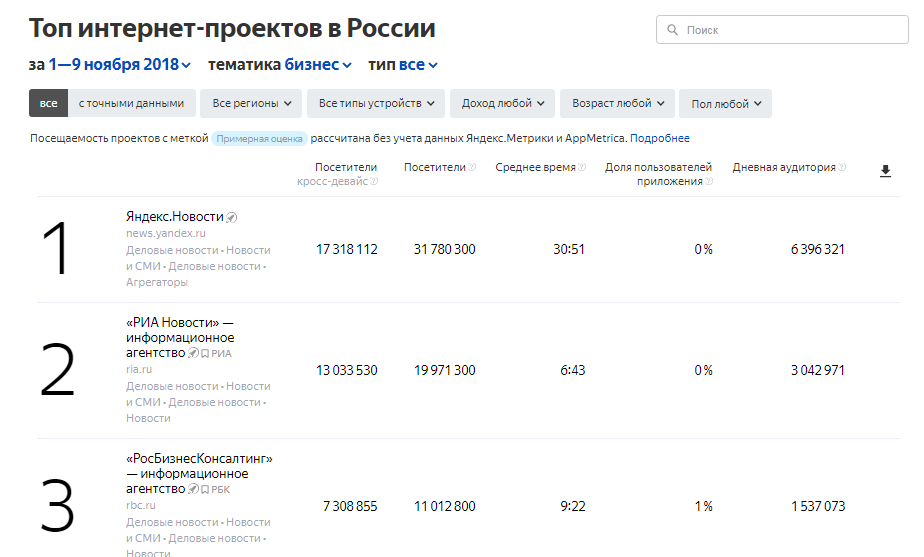Open the 'Пол любой' dropdown

click(x=725, y=103)
